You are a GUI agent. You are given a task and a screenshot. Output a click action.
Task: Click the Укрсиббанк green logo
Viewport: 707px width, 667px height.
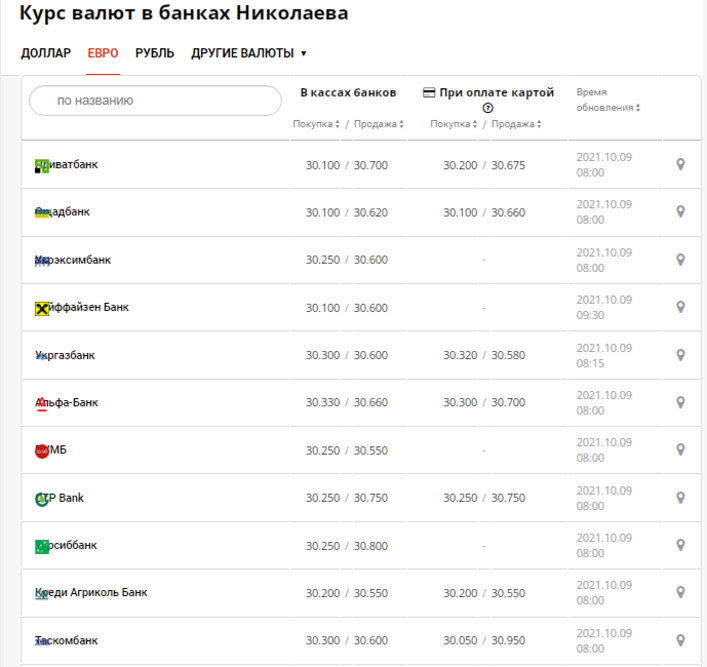coord(41,547)
